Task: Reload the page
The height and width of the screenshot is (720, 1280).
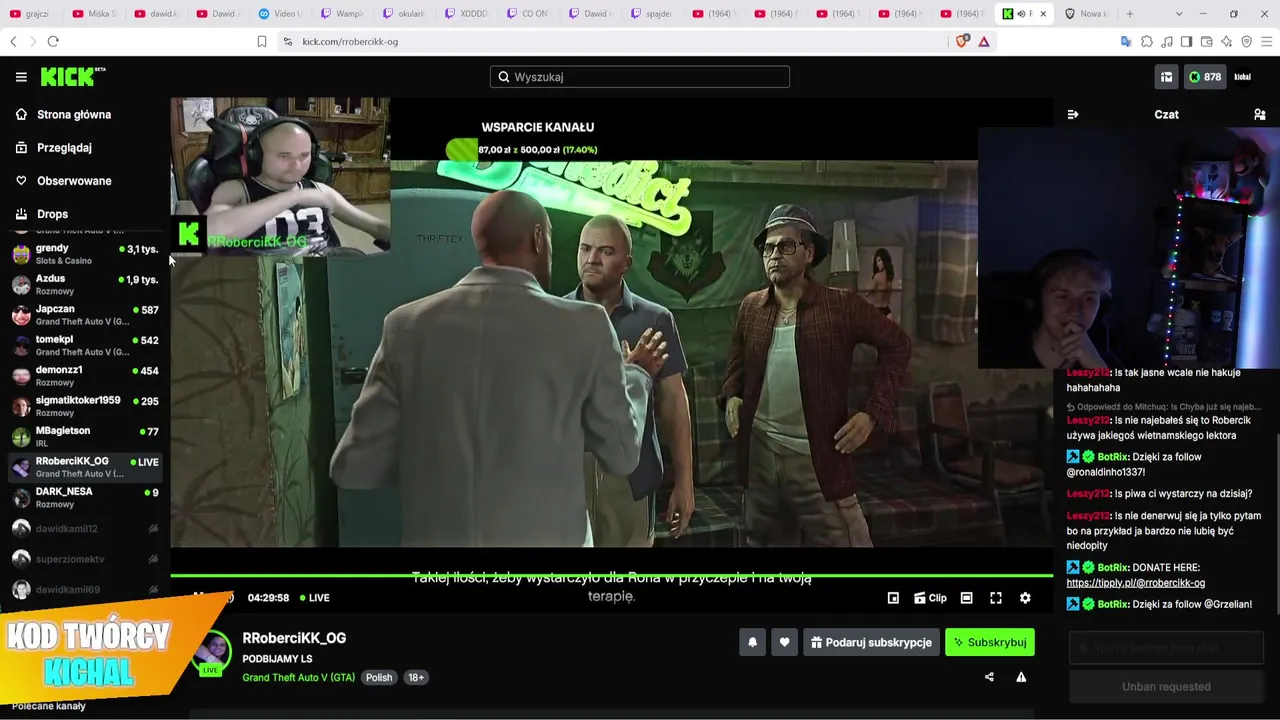Action: coord(53,42)
